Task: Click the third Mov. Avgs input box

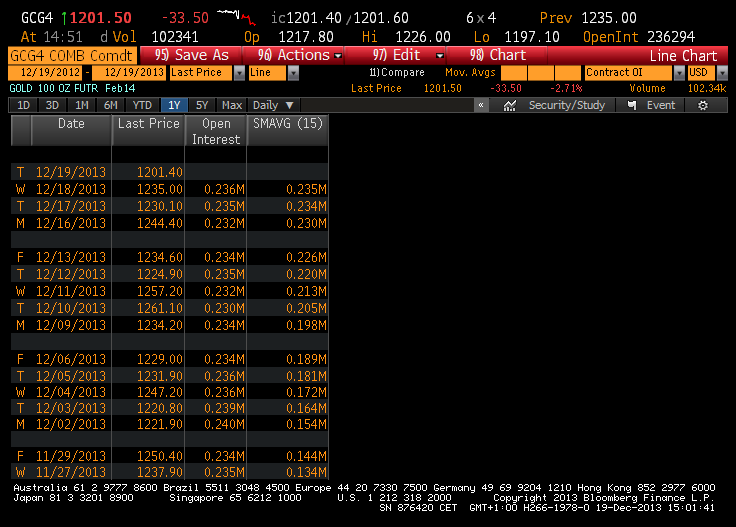Action: 568,73
